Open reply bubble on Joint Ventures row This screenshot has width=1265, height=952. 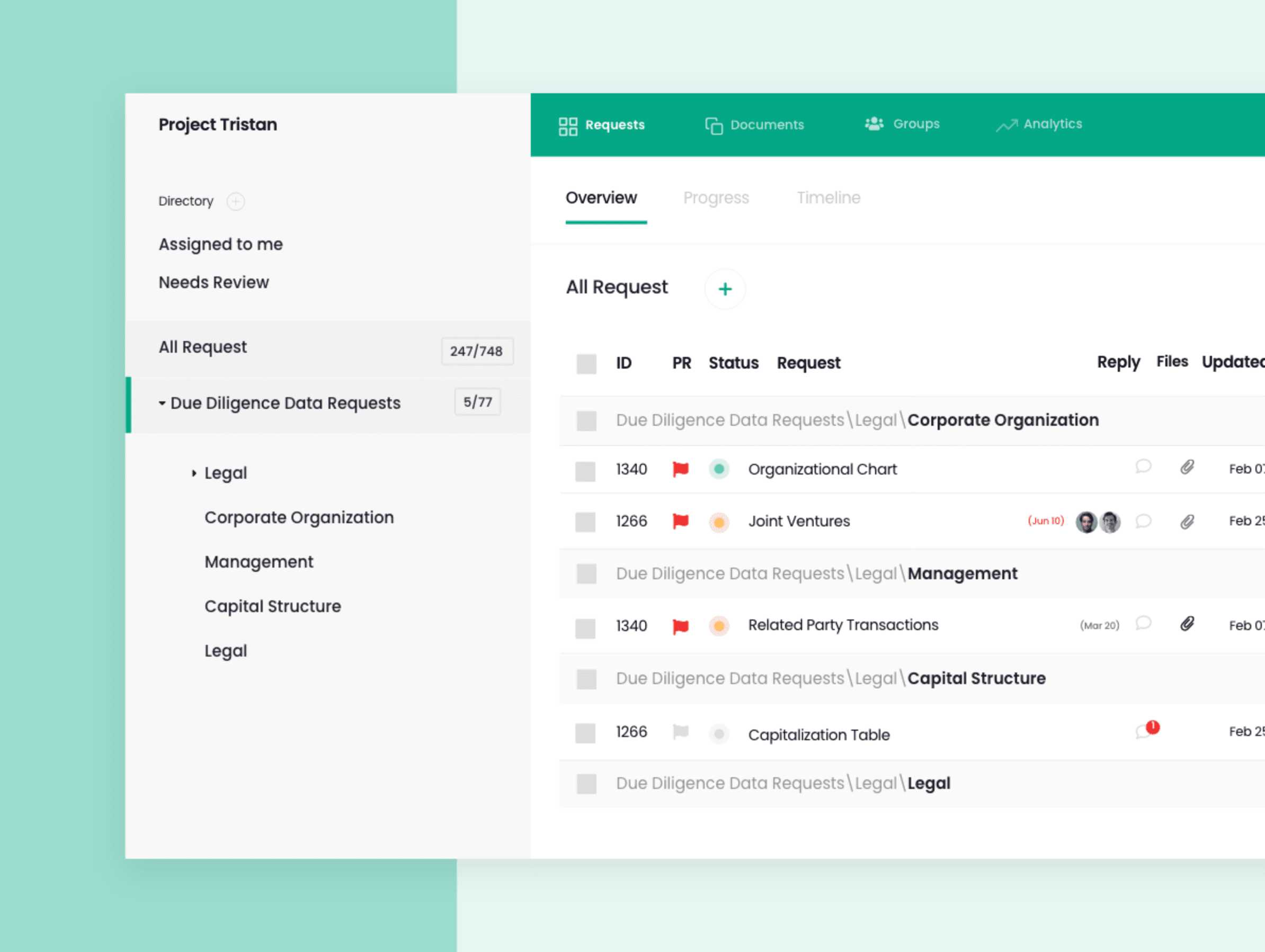(x=1143, y=522)
